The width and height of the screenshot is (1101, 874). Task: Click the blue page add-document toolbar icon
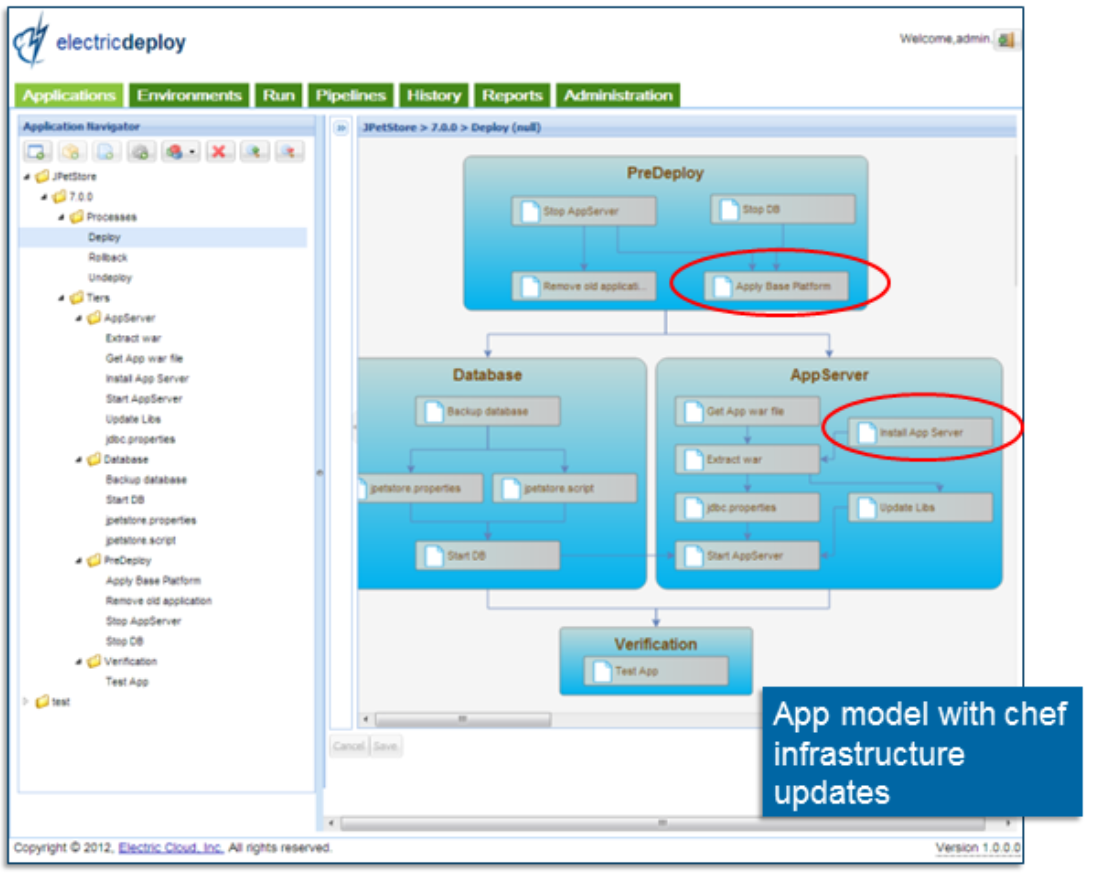pyautogui.click(x=106, y=151)
